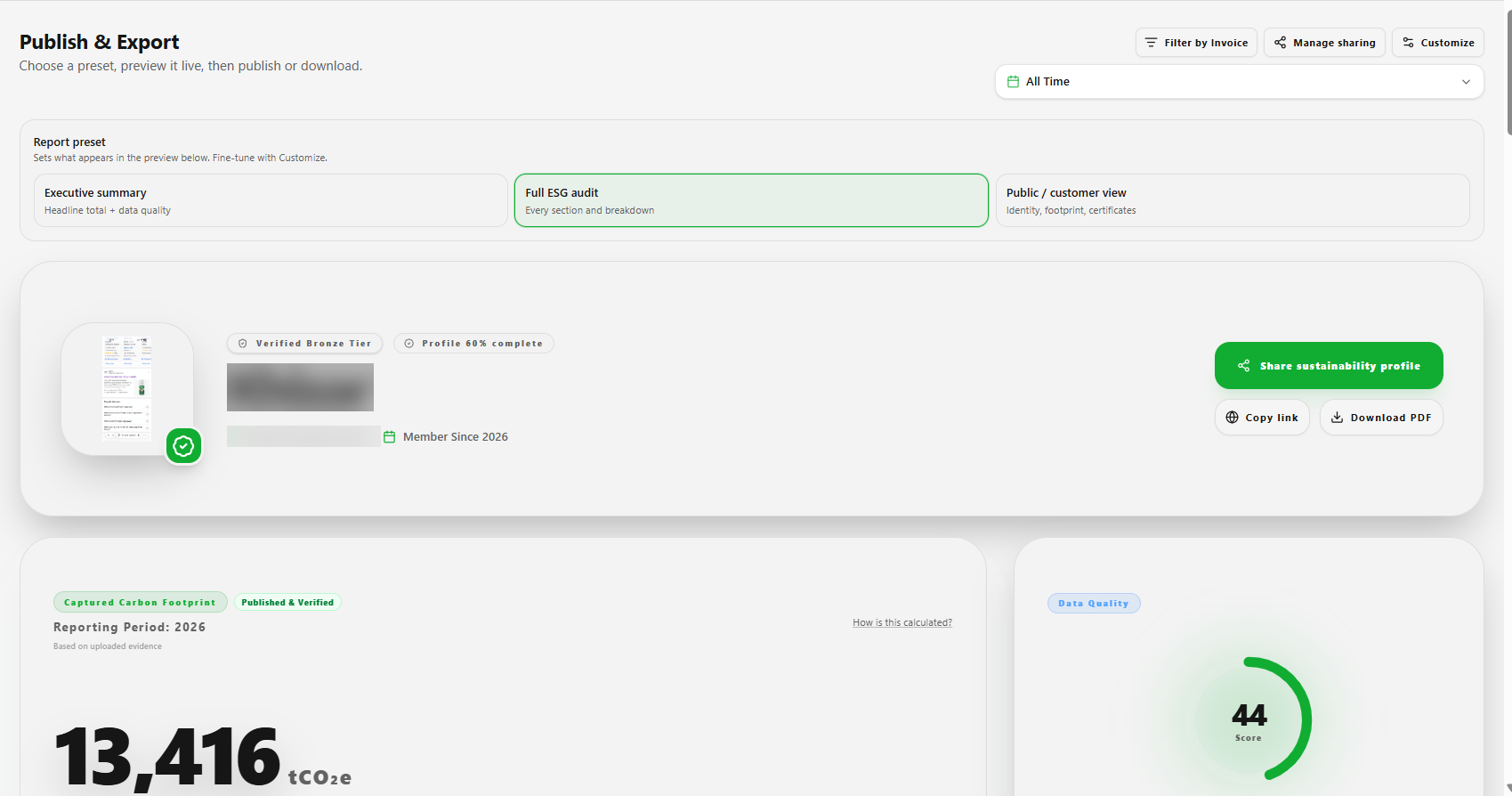Click the green verified checkmark badge

click(x=183, y=446)
